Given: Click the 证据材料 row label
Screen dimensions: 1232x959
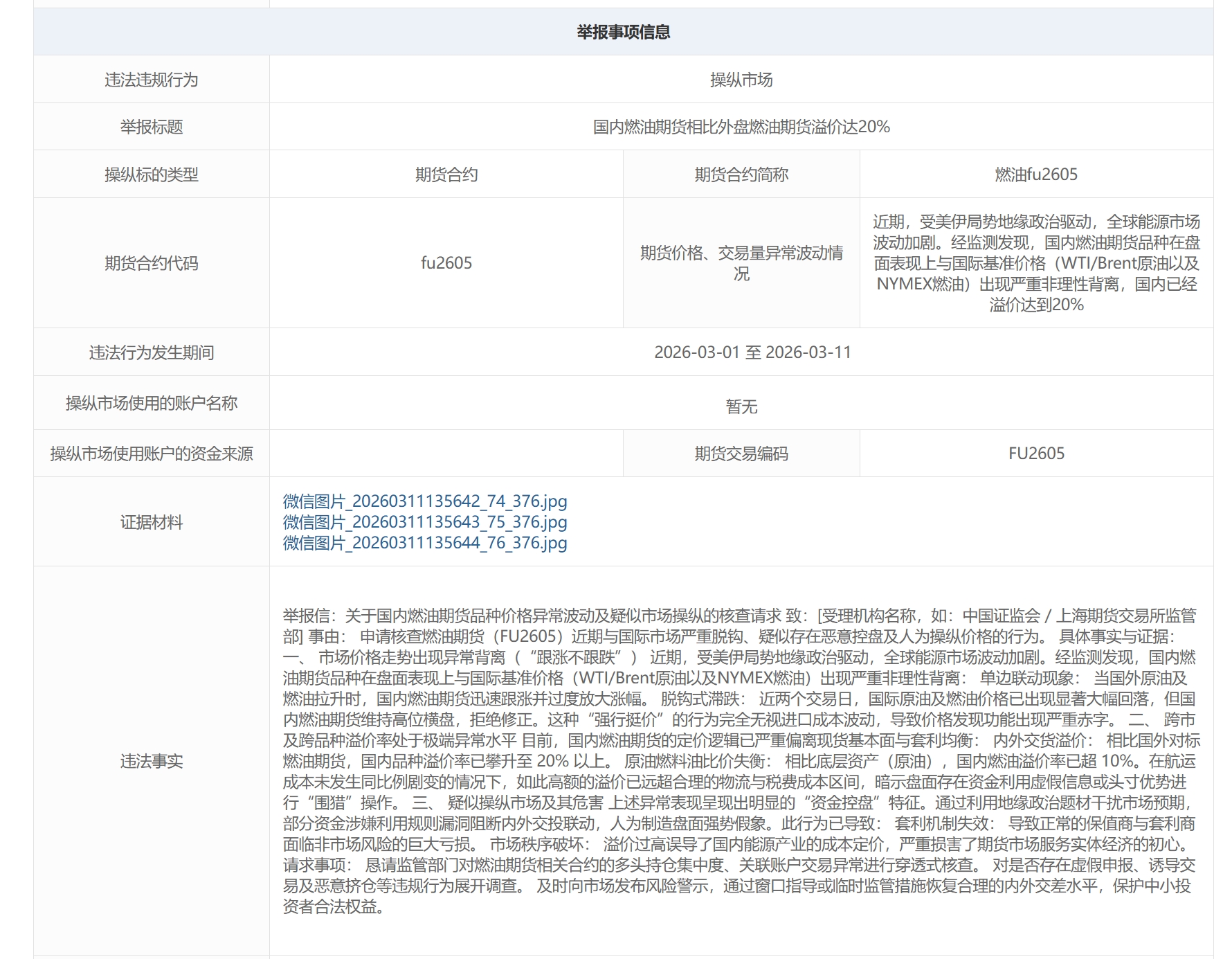Looking at the screenshot, I should 152,522.
